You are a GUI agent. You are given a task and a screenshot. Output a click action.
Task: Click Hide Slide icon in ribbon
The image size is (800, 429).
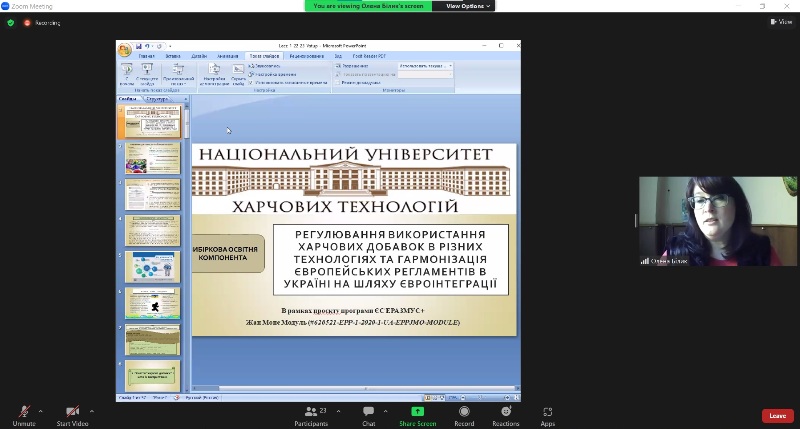point(238,73)
